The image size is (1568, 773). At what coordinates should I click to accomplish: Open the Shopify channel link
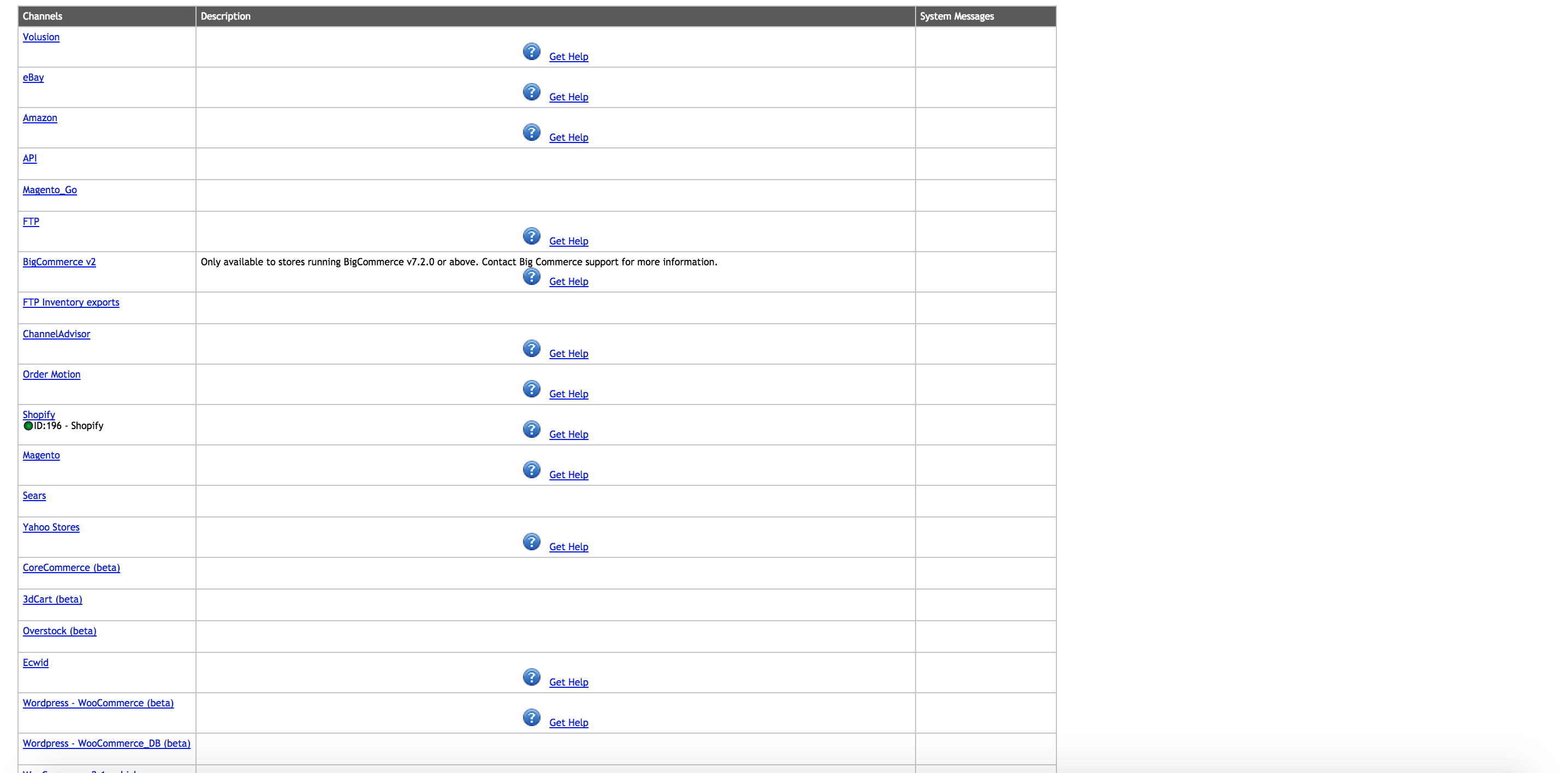tap(38, 414)
